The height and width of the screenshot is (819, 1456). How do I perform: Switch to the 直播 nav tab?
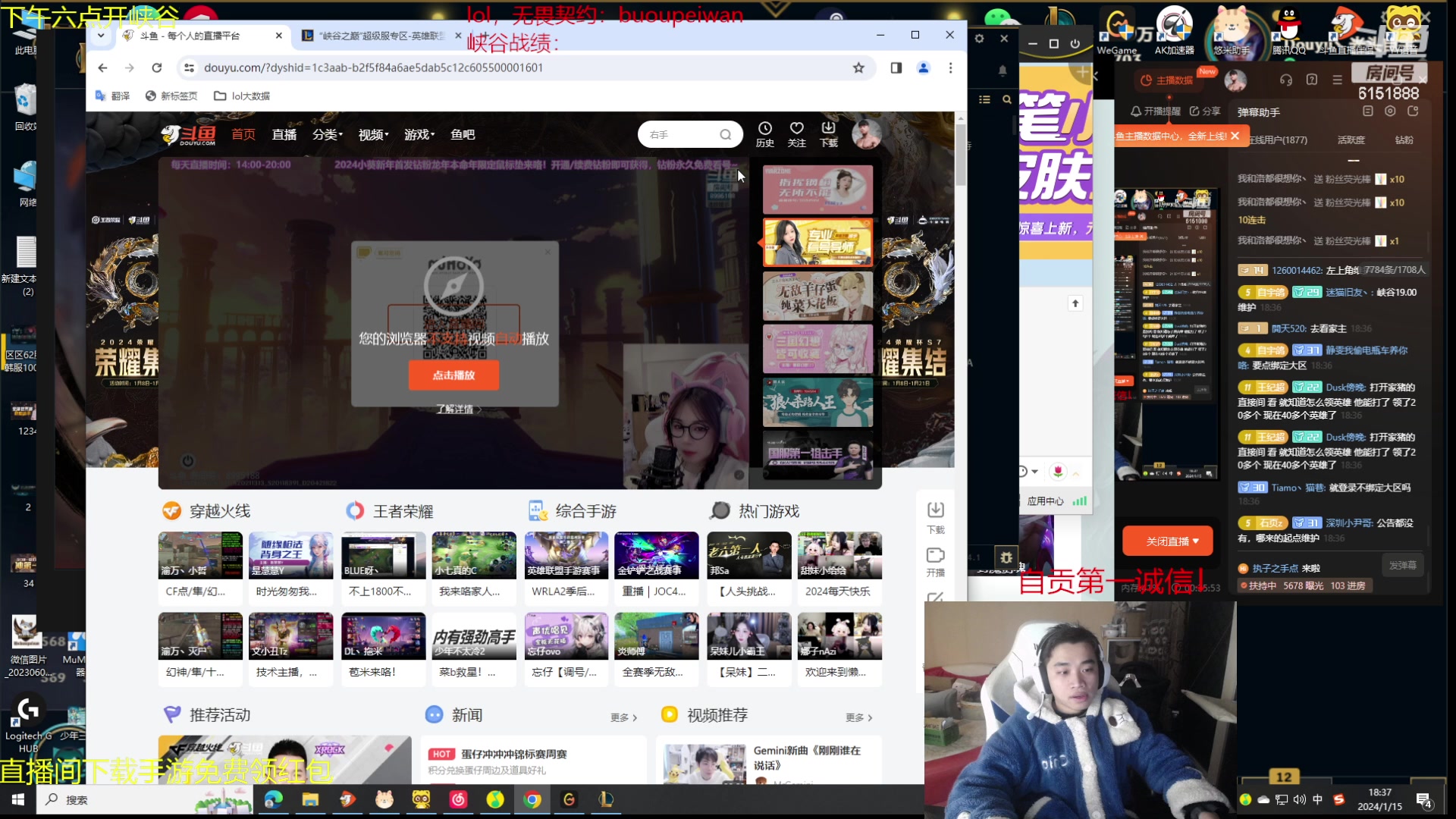[284, 134]
